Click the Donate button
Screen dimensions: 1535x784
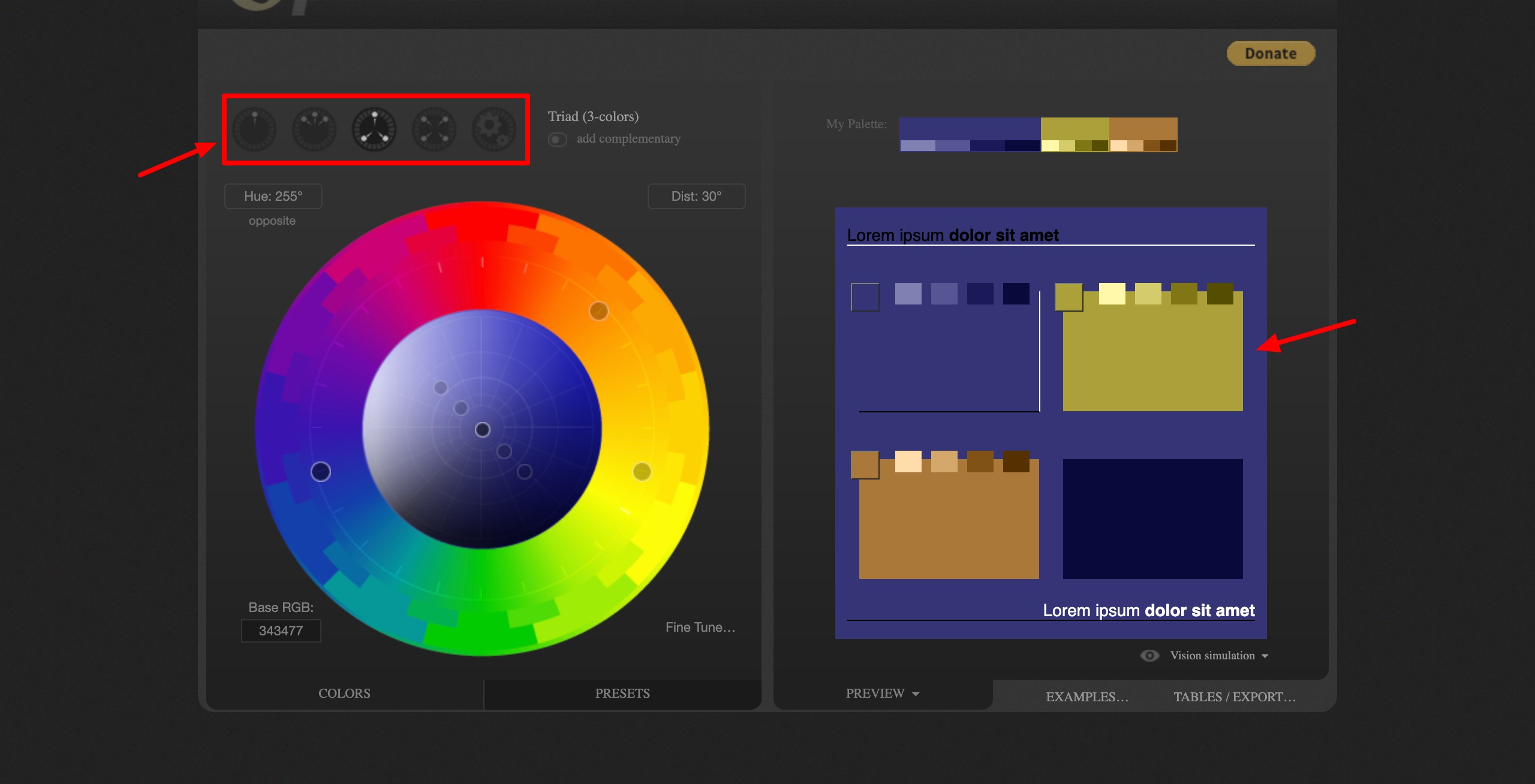tap(1271, 53)
